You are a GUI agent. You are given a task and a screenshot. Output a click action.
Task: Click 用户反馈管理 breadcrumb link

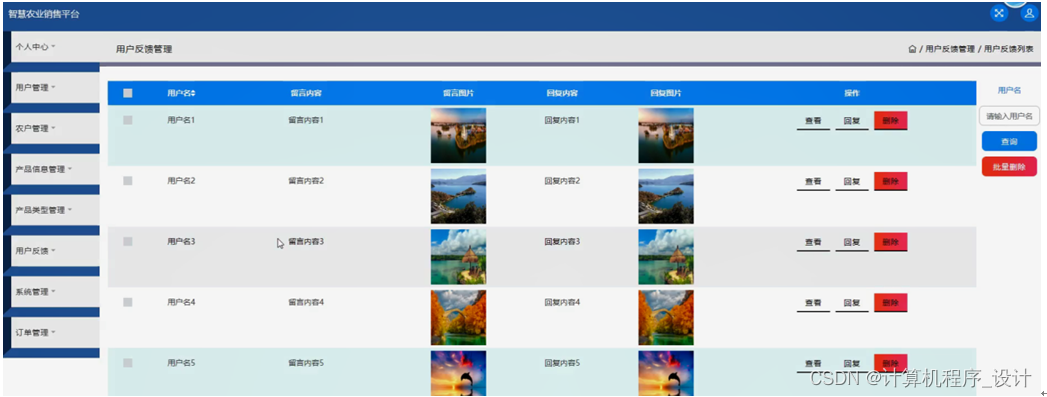point(950,49)
